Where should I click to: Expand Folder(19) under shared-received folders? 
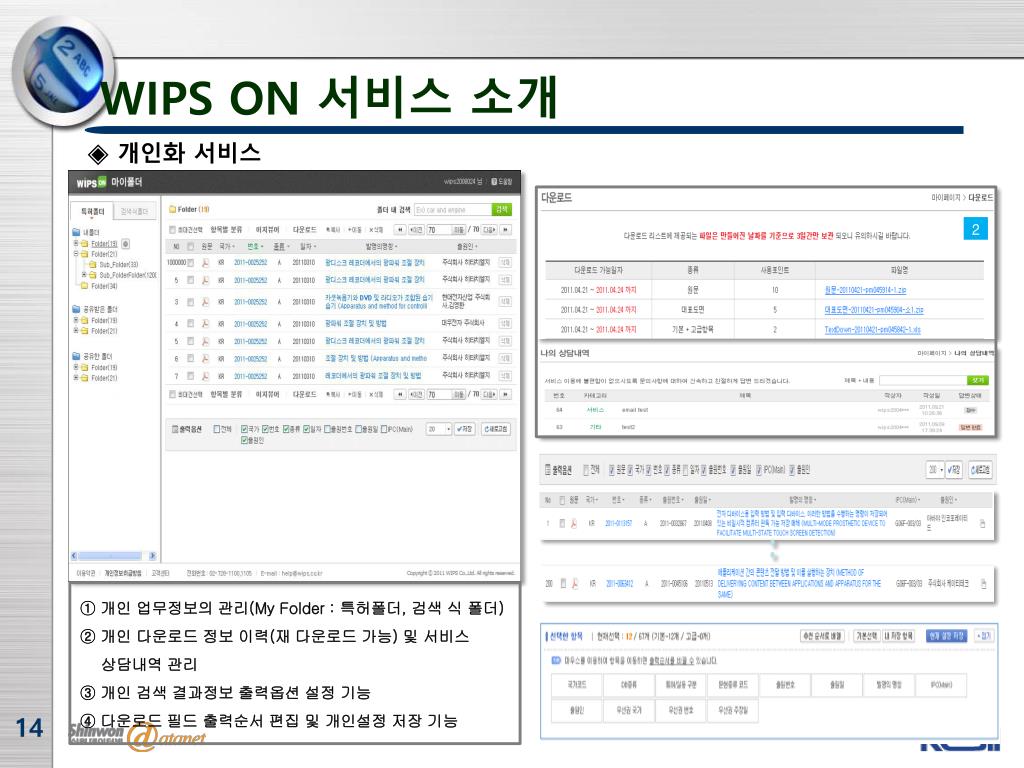(76, 321)
